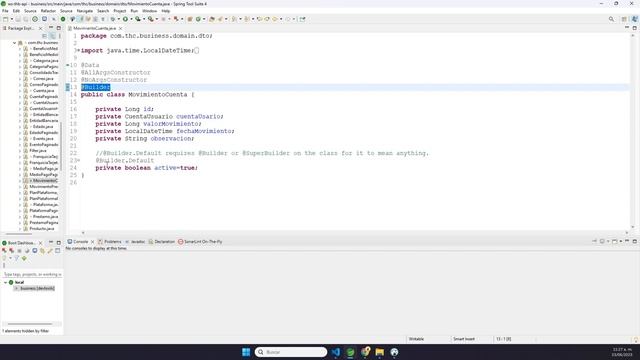Click the Boot Dashboard lightbulb icon
Image resolution: width=640 pixels, height=360 pixels.
click(x=4, y=258)
